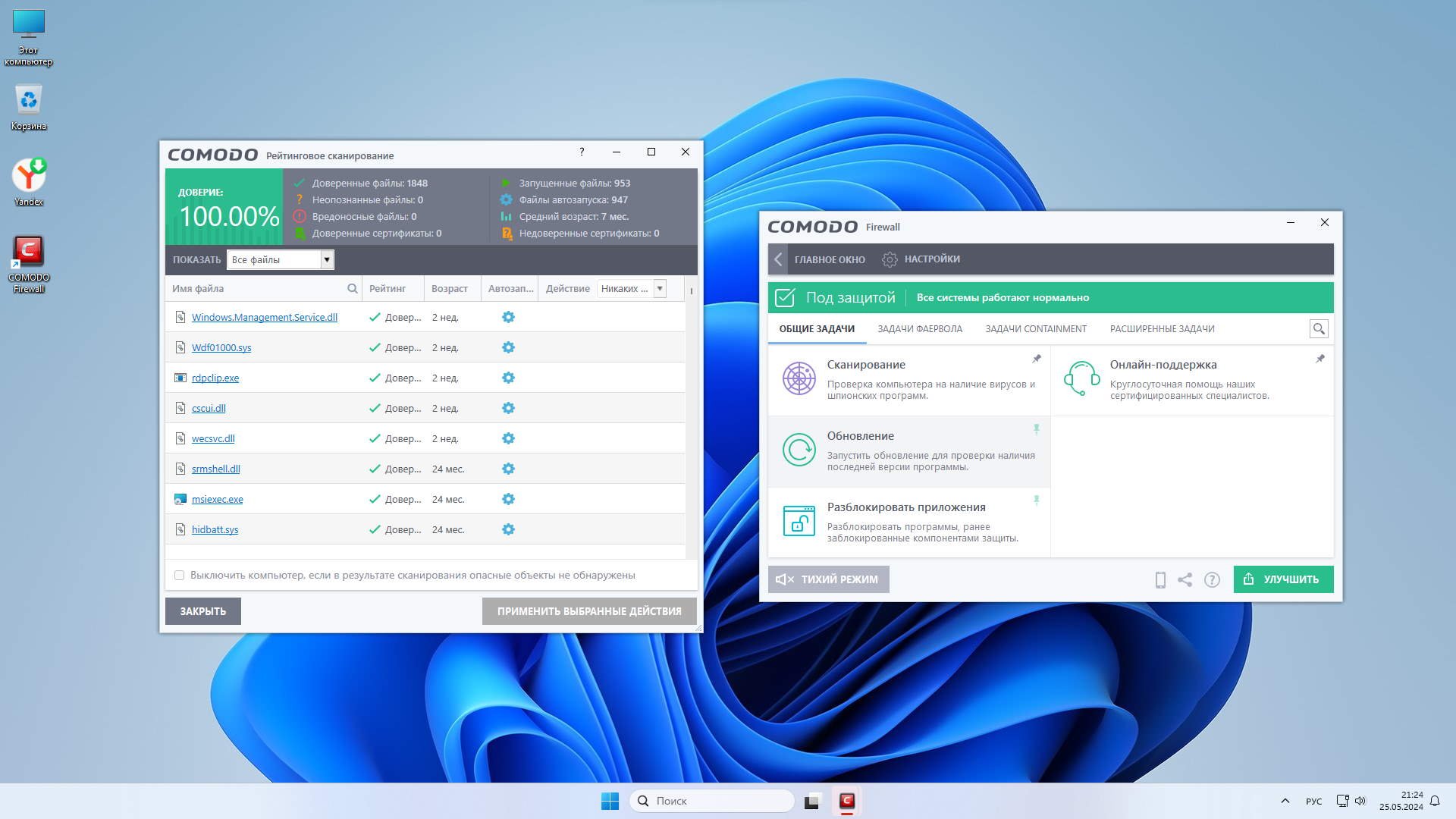Image resolution: width=1456 pixels, height=819 pixels.
Task: Switch to 'Задачи фаервола' tab
Action: tap(919, 329)
